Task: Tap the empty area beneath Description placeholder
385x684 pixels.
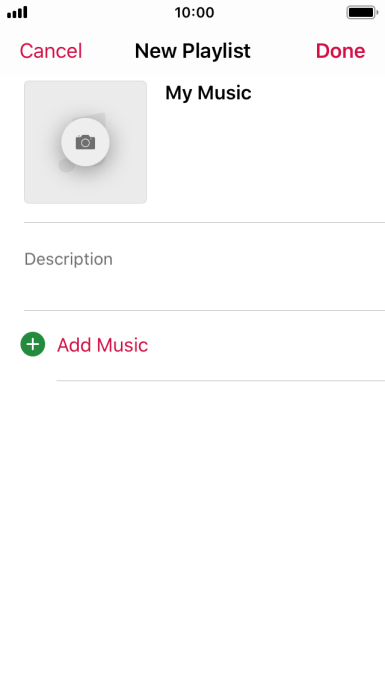Action: pyautogui.click(x=204, y=290)
